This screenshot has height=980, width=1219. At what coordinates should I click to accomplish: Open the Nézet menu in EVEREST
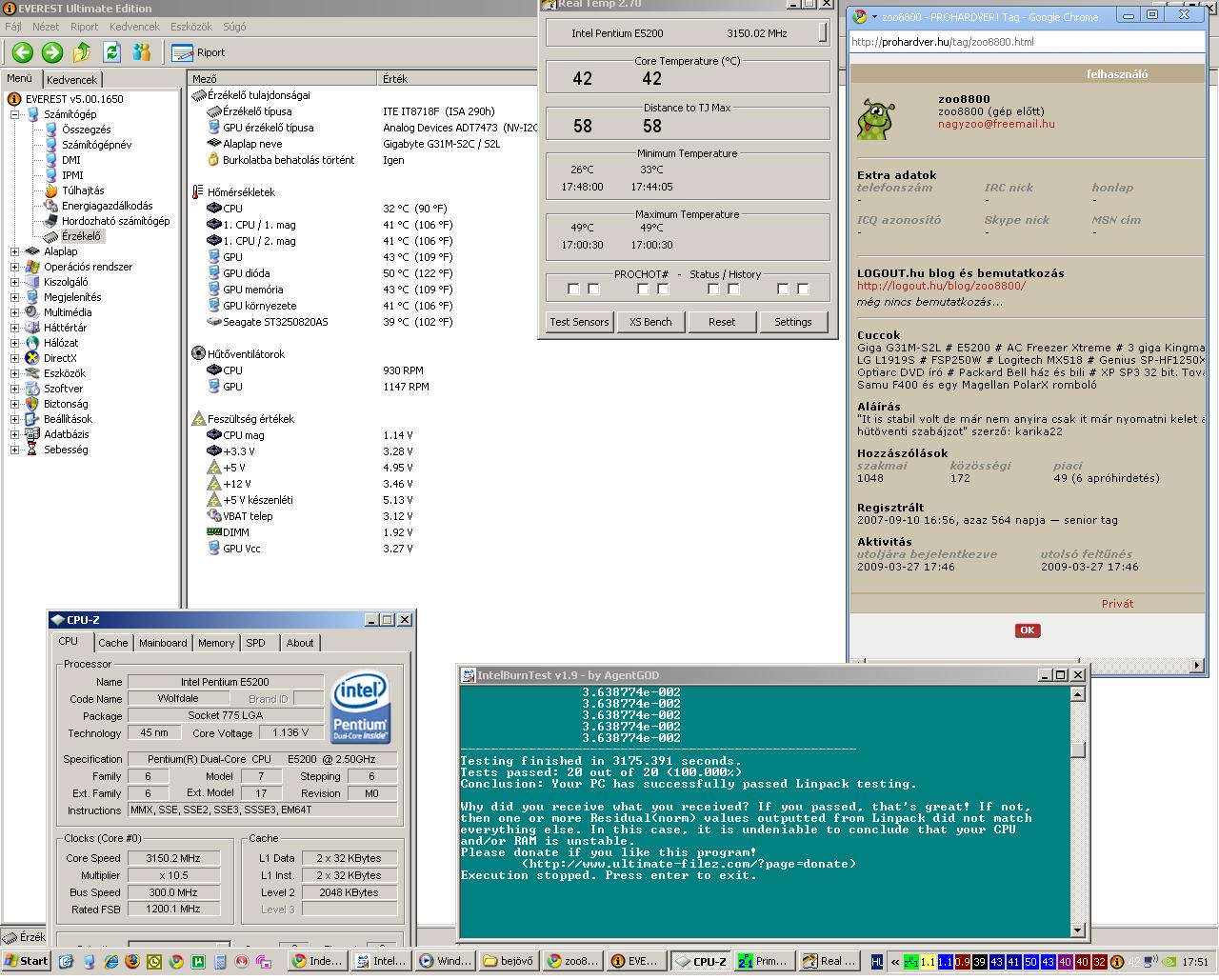(x=46, y=27)
